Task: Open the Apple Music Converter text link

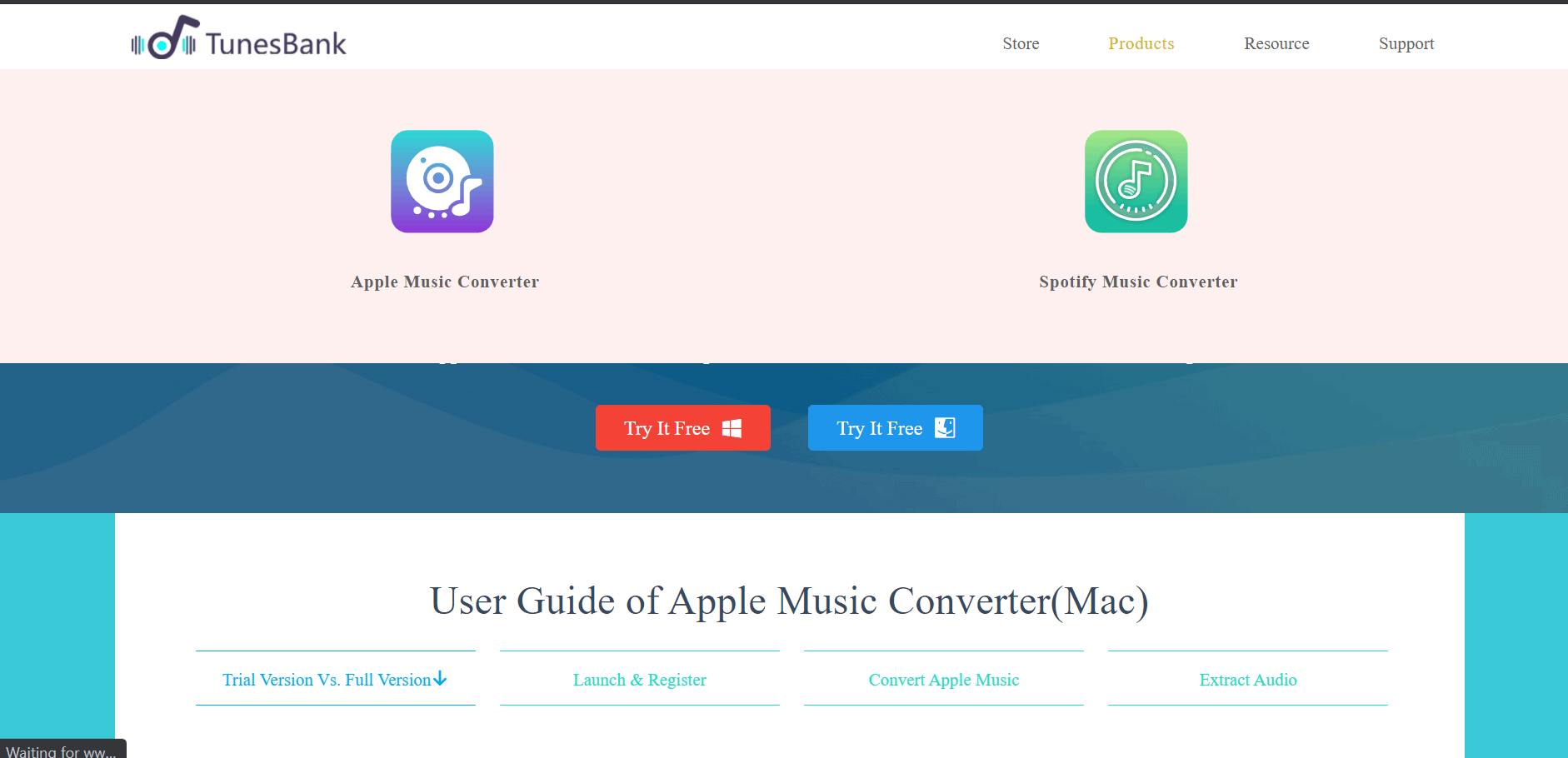Action: [445, 282]
